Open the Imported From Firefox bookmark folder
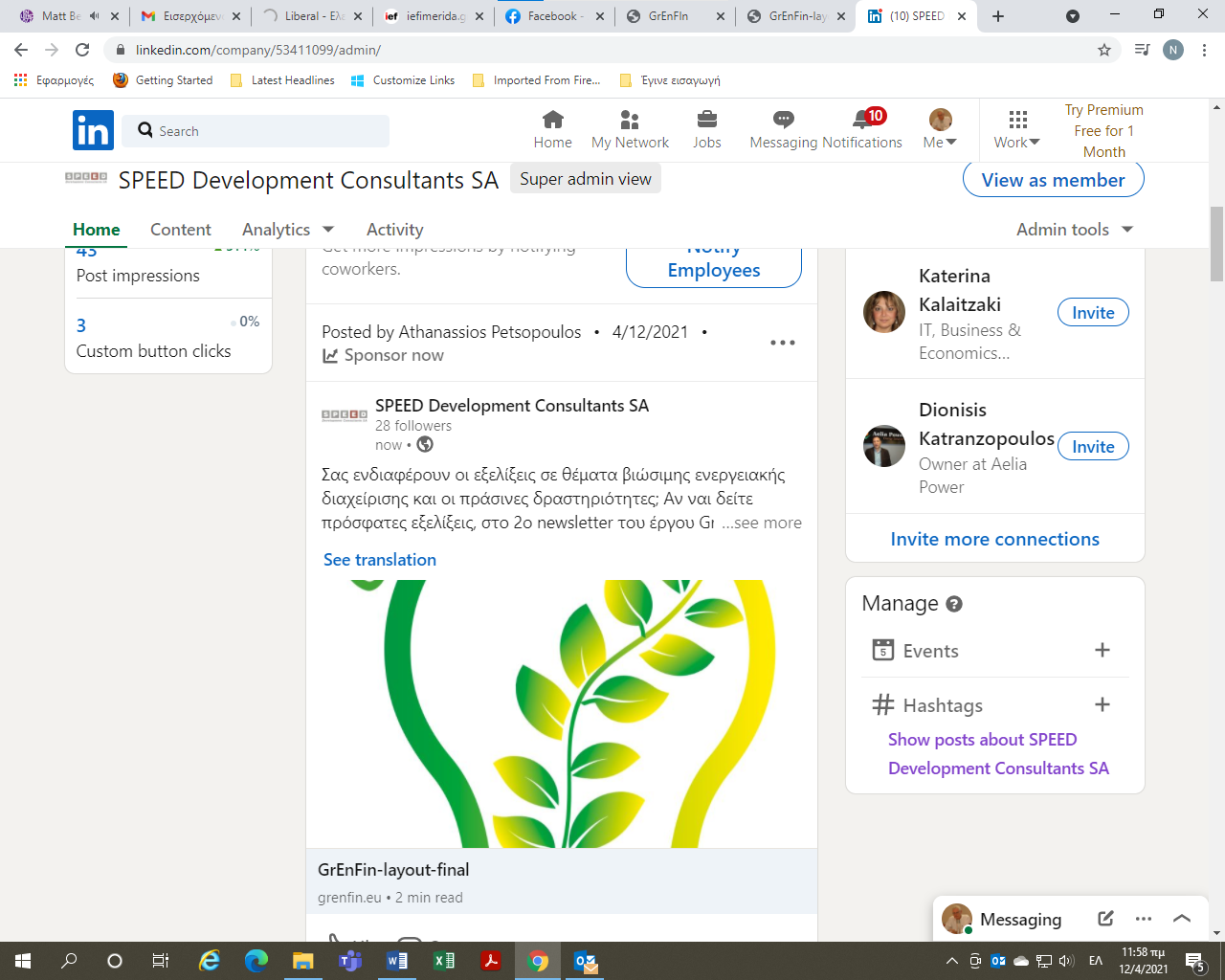The height and width of the screenshot is (980, 1225). coord(537,80)
